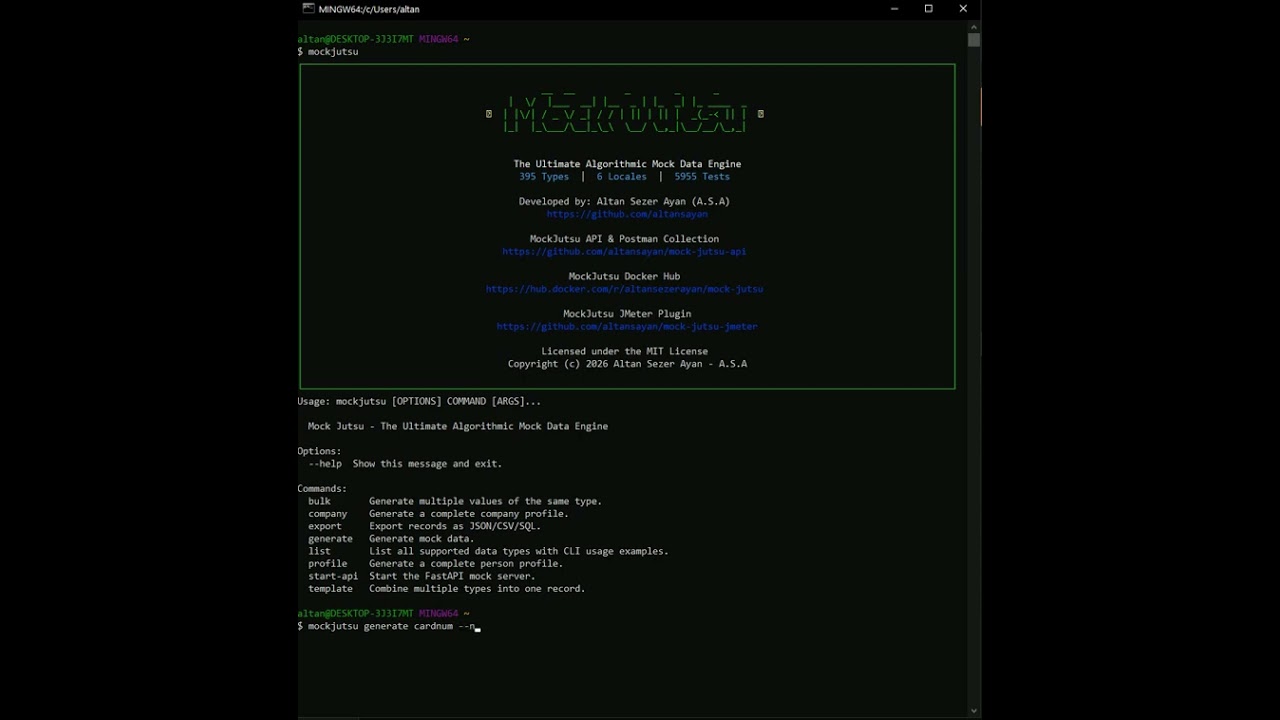The image size is (1280, 720).
Task: Click the 'start-api' command name
Action: pyautogui.click(x=333, y=576)
